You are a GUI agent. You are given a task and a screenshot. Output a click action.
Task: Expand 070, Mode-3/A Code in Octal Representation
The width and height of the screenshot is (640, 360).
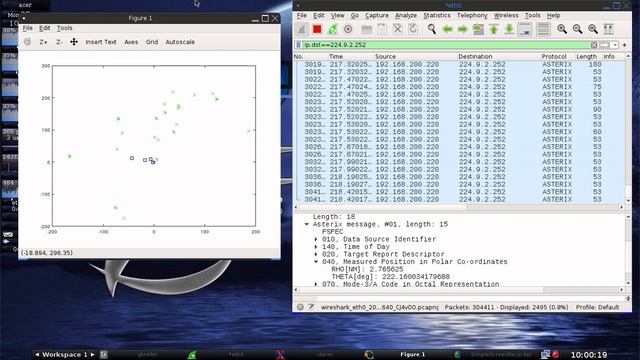click(316, 284)
